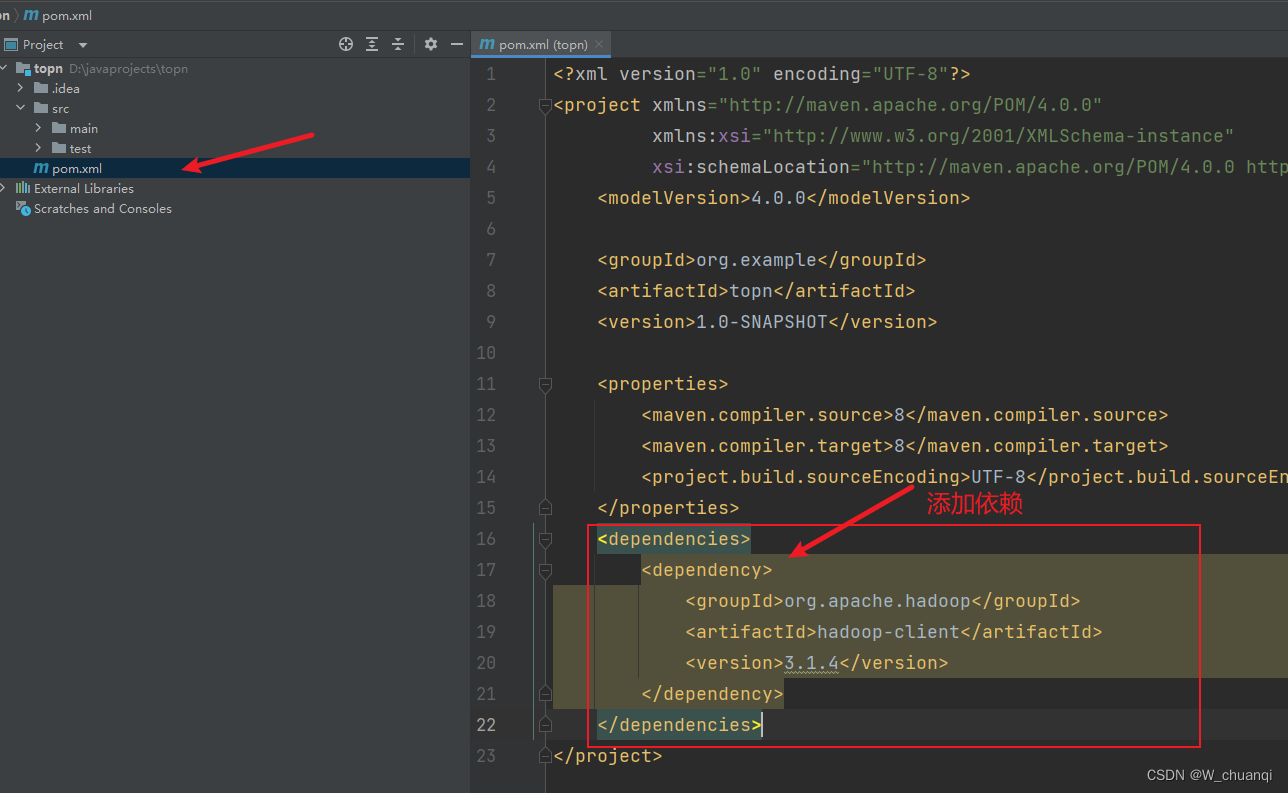Click the topn module folder icon
This screenshot has height=793, width=1288.
click(x=23, y=69)
